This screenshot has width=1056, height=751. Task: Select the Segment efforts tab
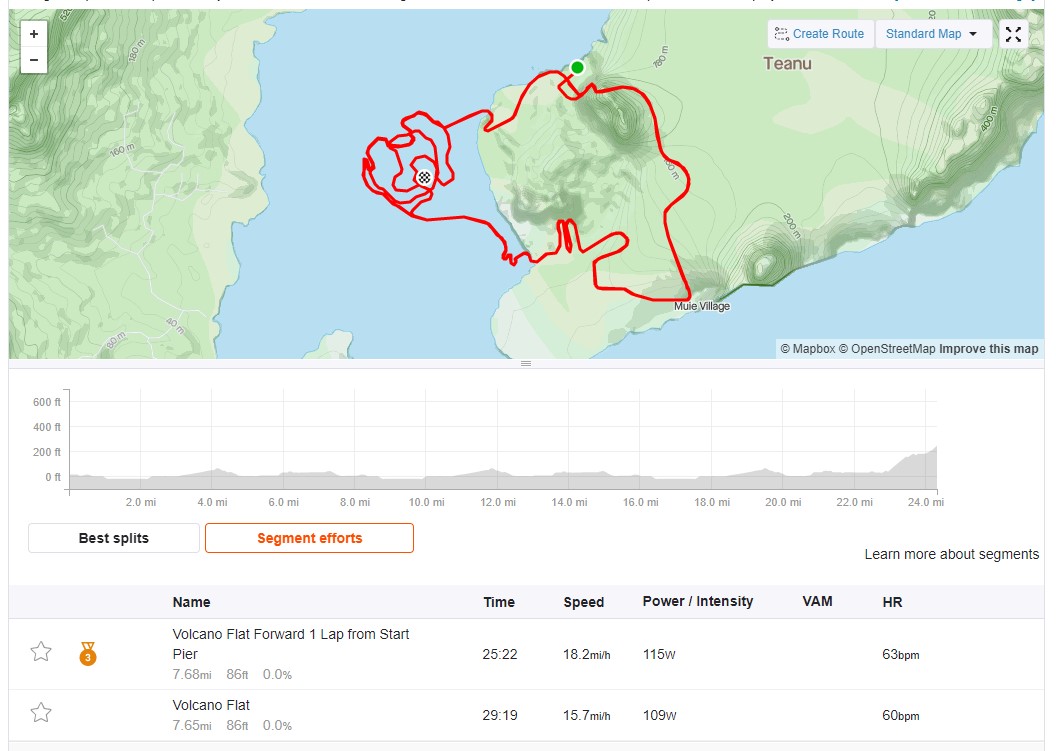coord(309,538)
